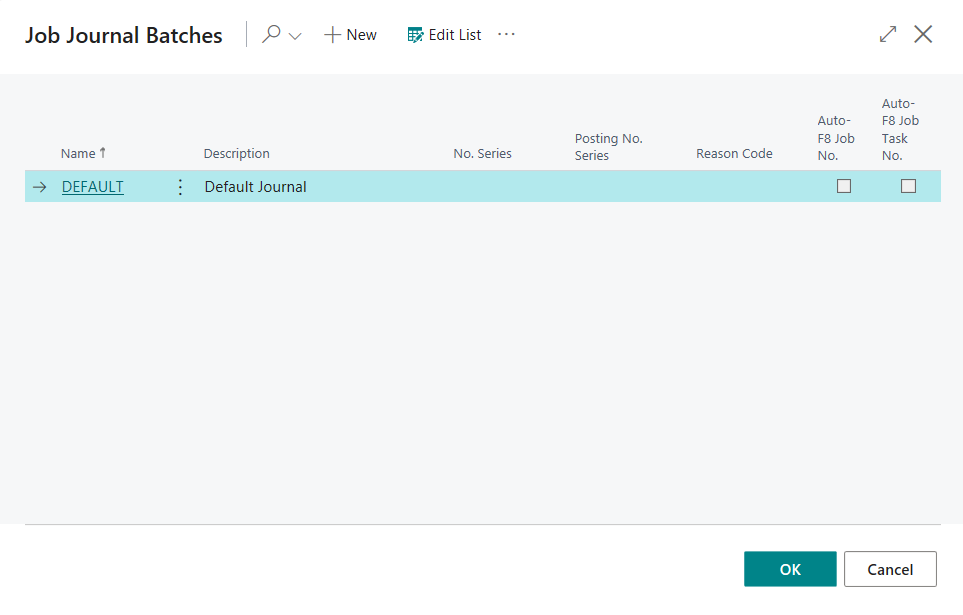Enable Auto-F8 Job Task No. checkbox
Viewport: 963px width, 615px height.
908,186
